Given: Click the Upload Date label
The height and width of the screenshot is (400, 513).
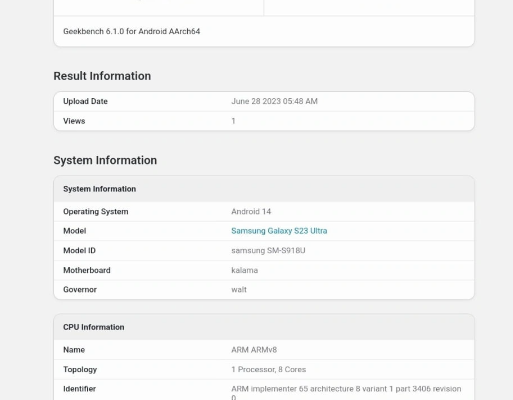Looking at the screenshot, I should tap(85, 101).
